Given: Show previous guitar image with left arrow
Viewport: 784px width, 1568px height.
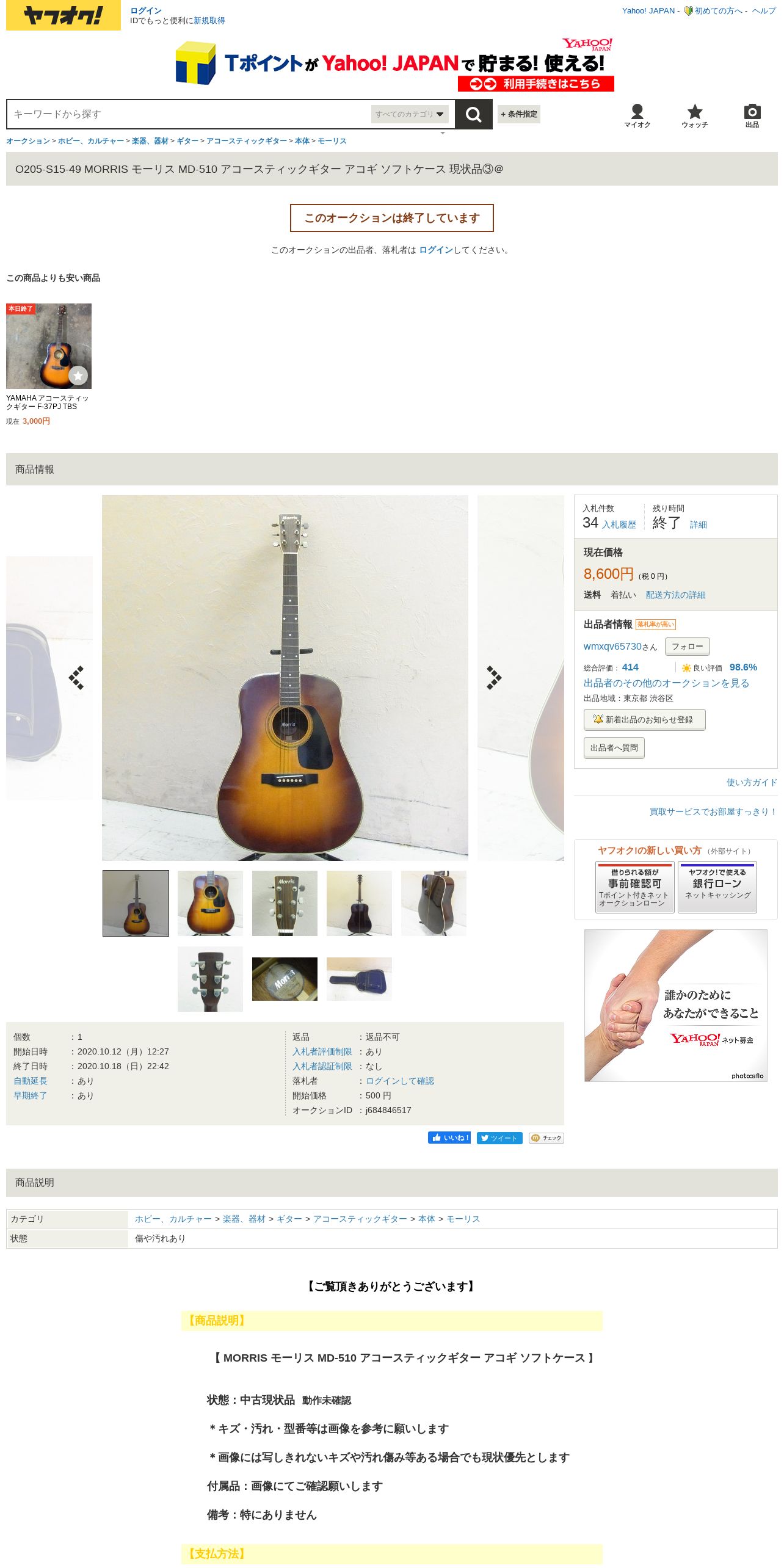Looking at the screenshot, I should [x=76, y=678].
